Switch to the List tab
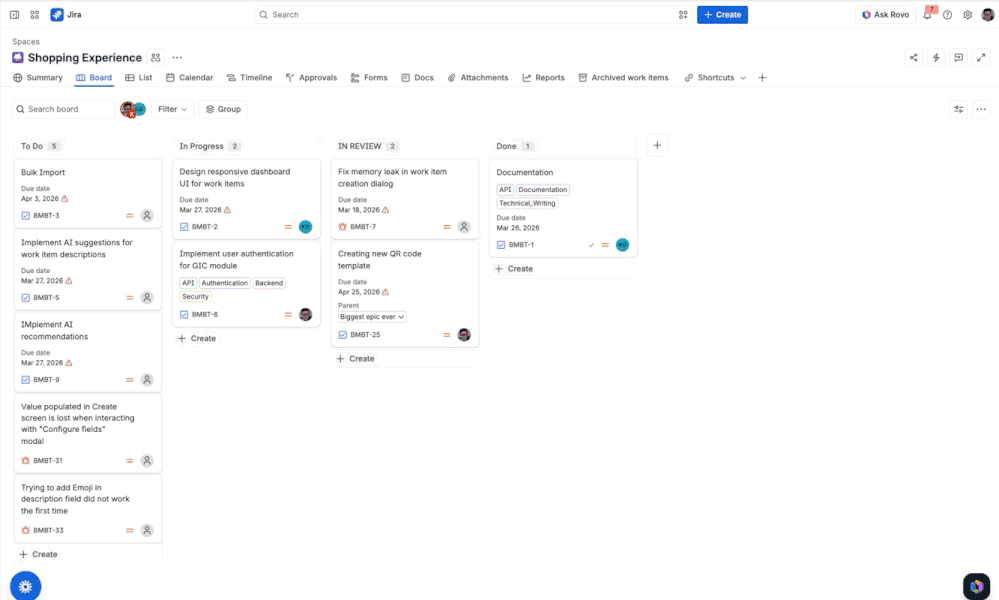Image resolution: width=999 pixels, height=600 pixels. click(x=139, y=78)
